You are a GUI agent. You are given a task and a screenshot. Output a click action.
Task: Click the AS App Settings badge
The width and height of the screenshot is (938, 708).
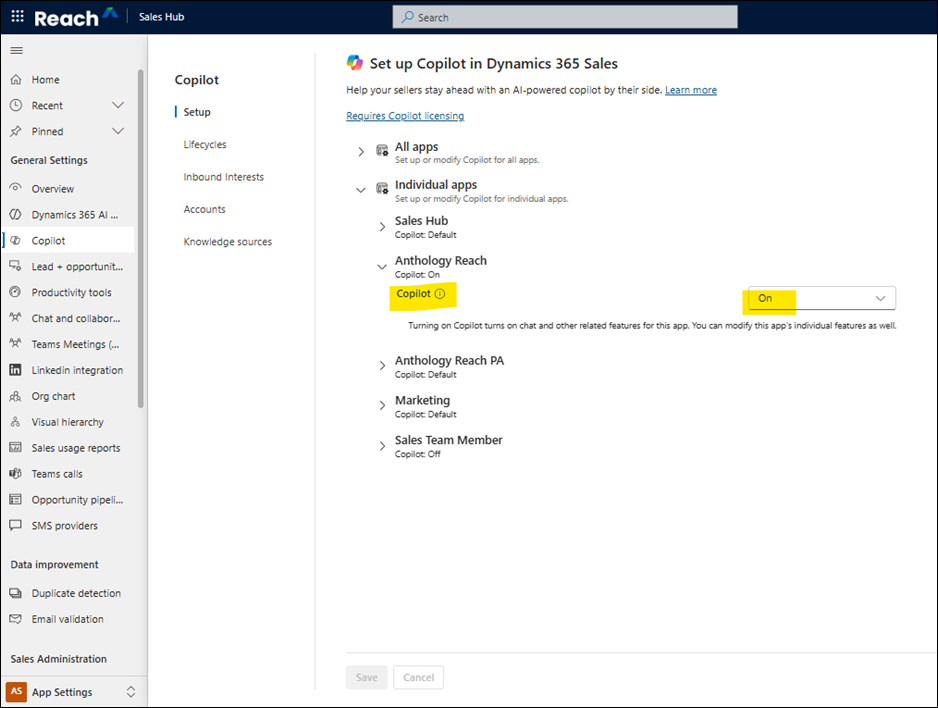click(17, 692)
